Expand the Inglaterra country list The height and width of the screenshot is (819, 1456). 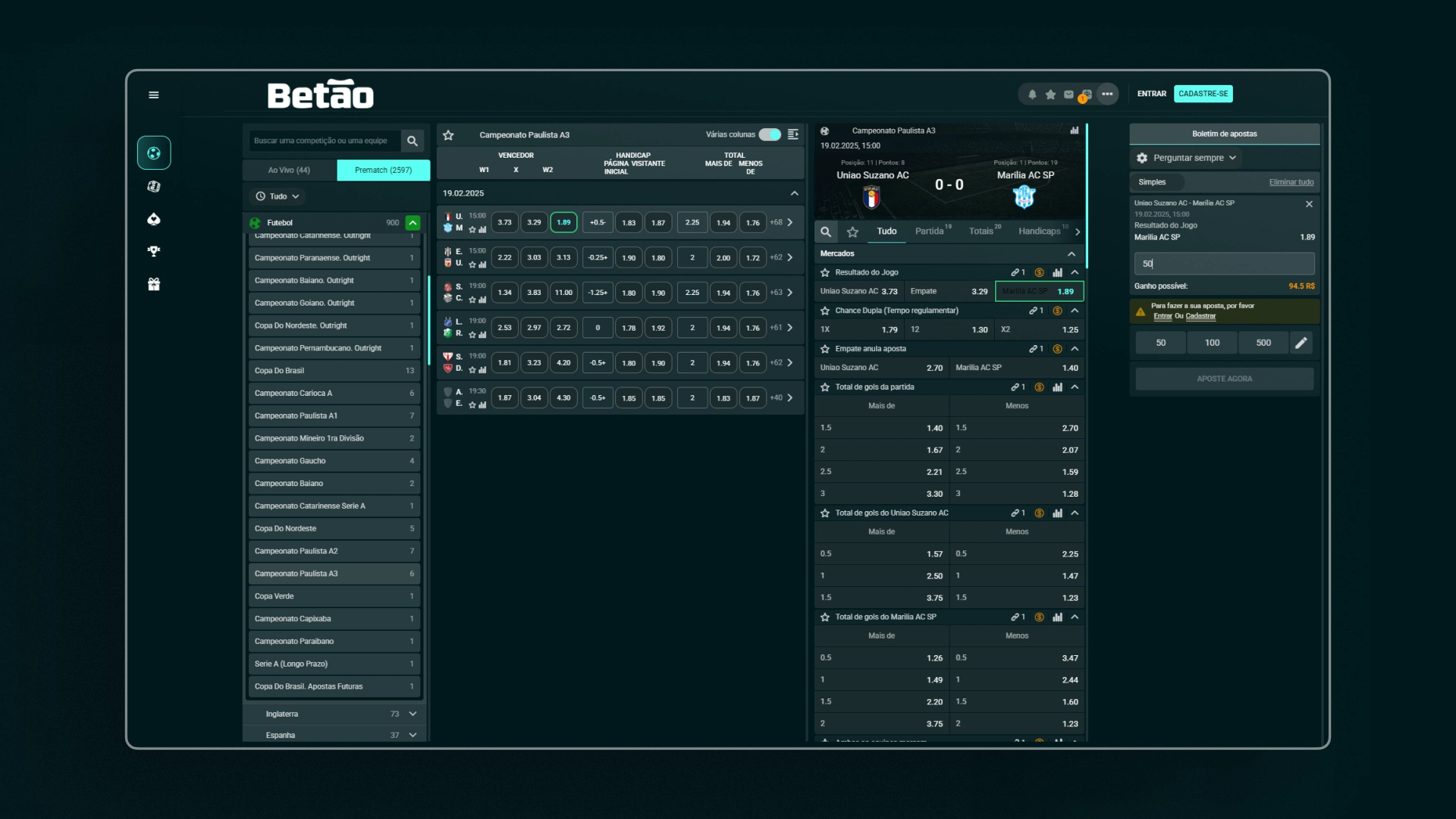pos(413,714)
